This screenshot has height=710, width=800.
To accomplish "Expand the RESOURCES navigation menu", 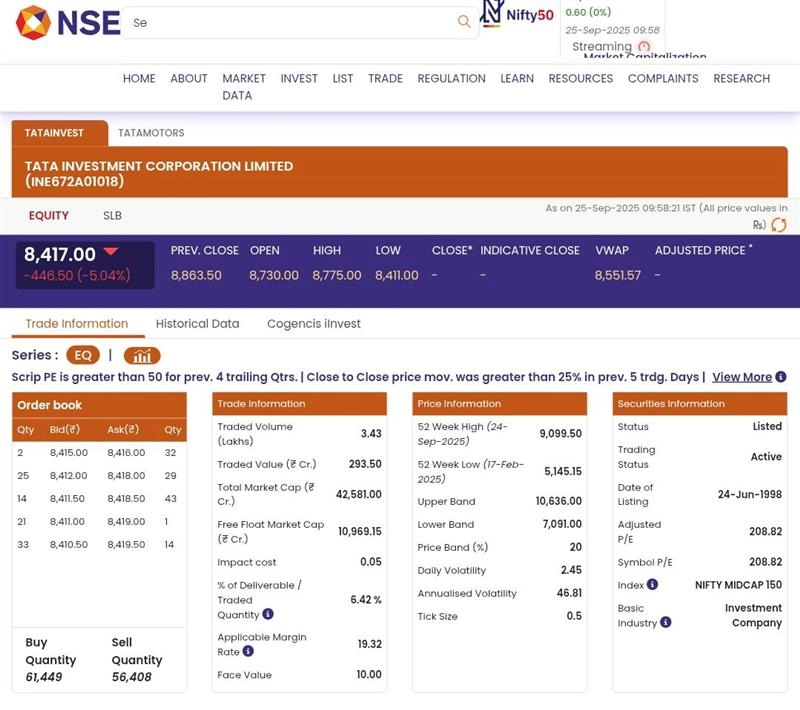I will 580,78.
